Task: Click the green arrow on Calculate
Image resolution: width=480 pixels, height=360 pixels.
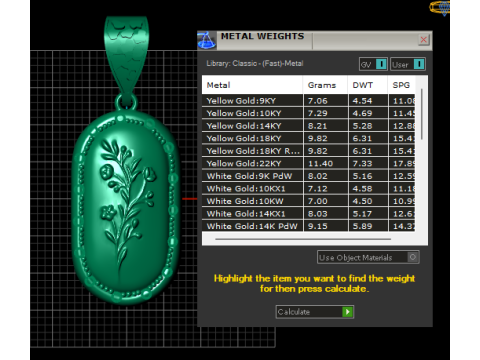Action: point(347,312)
